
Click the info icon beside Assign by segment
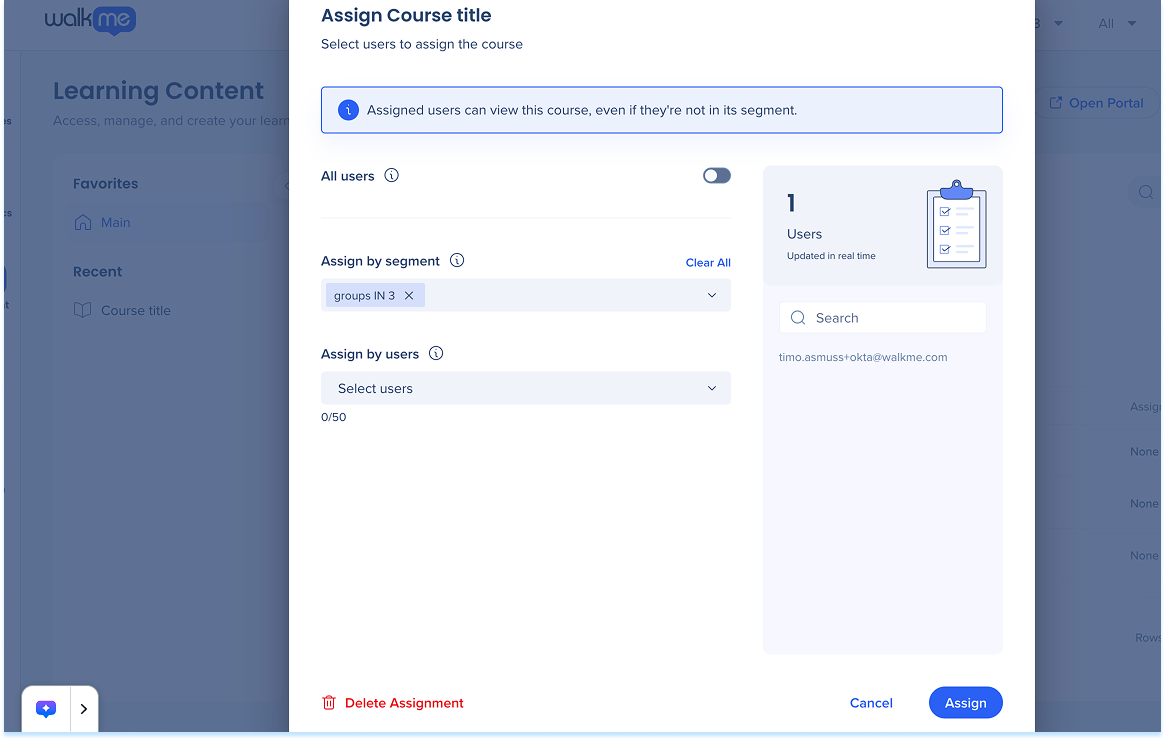(x=457, y=261)
